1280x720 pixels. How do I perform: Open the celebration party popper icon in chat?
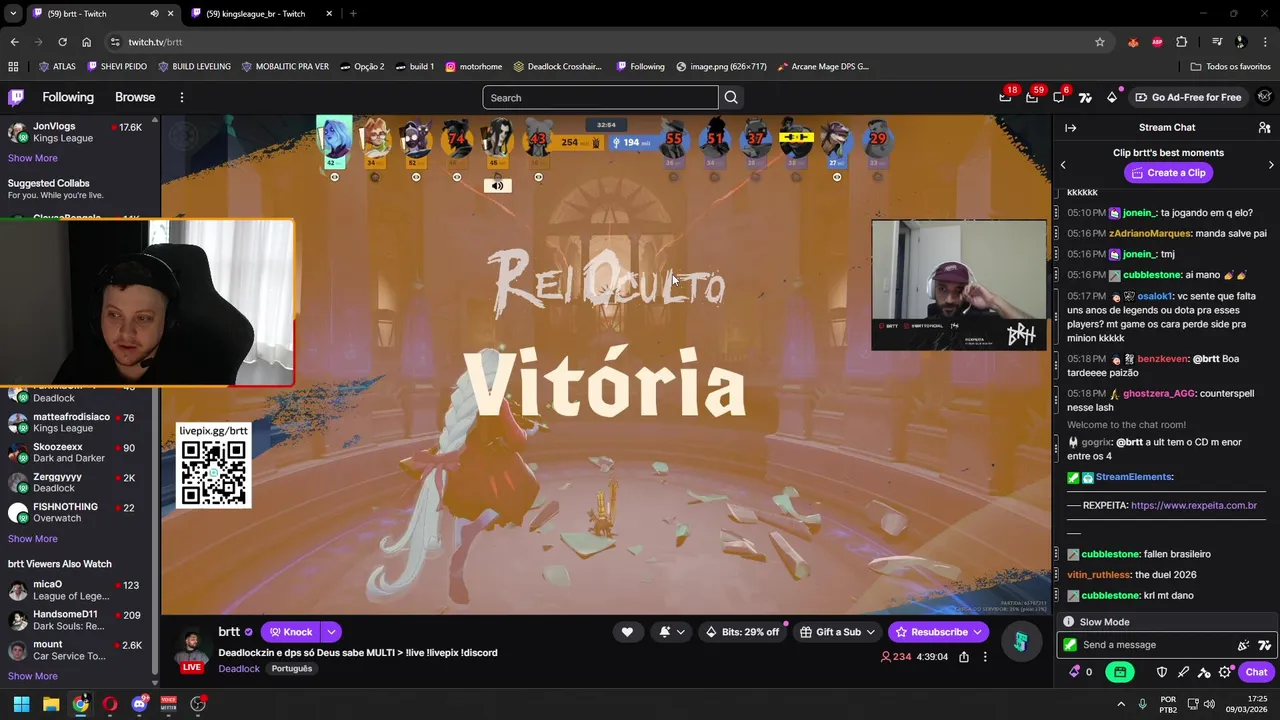coord(1243,645)
